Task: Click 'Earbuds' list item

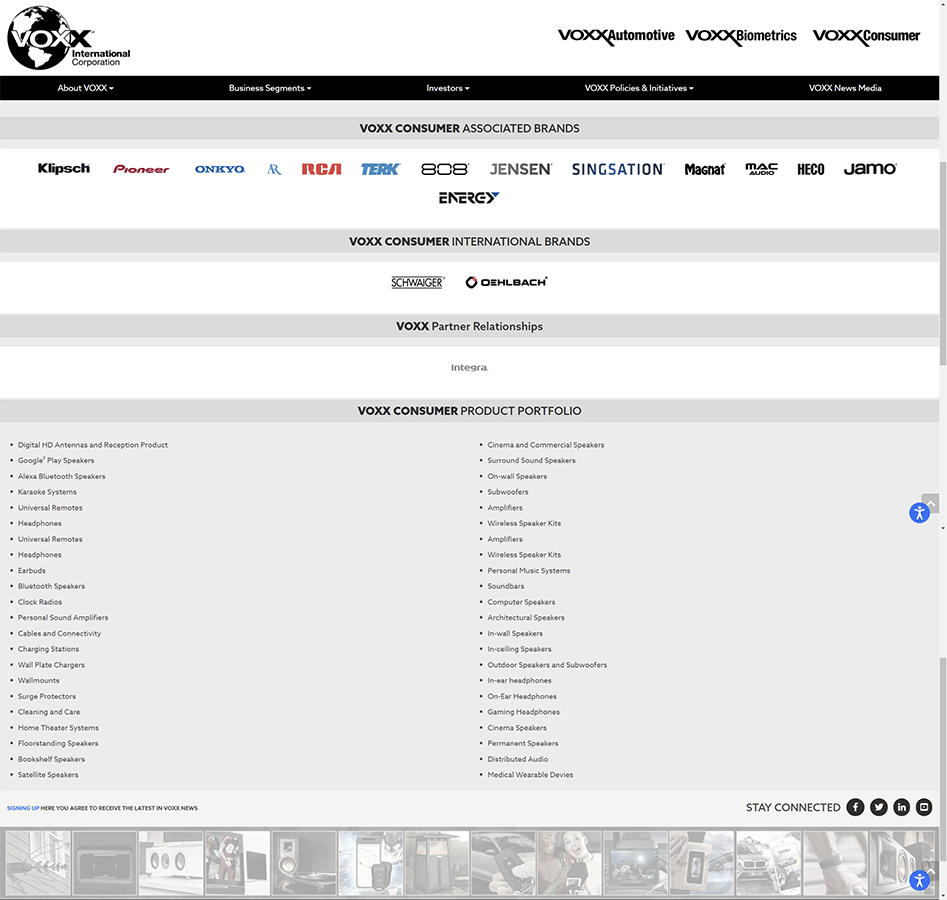Action: (x=31, y=570)
